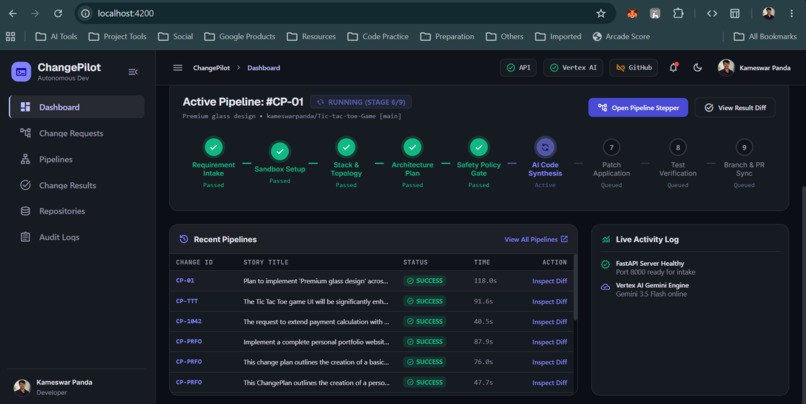Viewport: 806px width, 404px height.
Task: Click ChangePilot breadcrumb link
Action: pos(211,68)
